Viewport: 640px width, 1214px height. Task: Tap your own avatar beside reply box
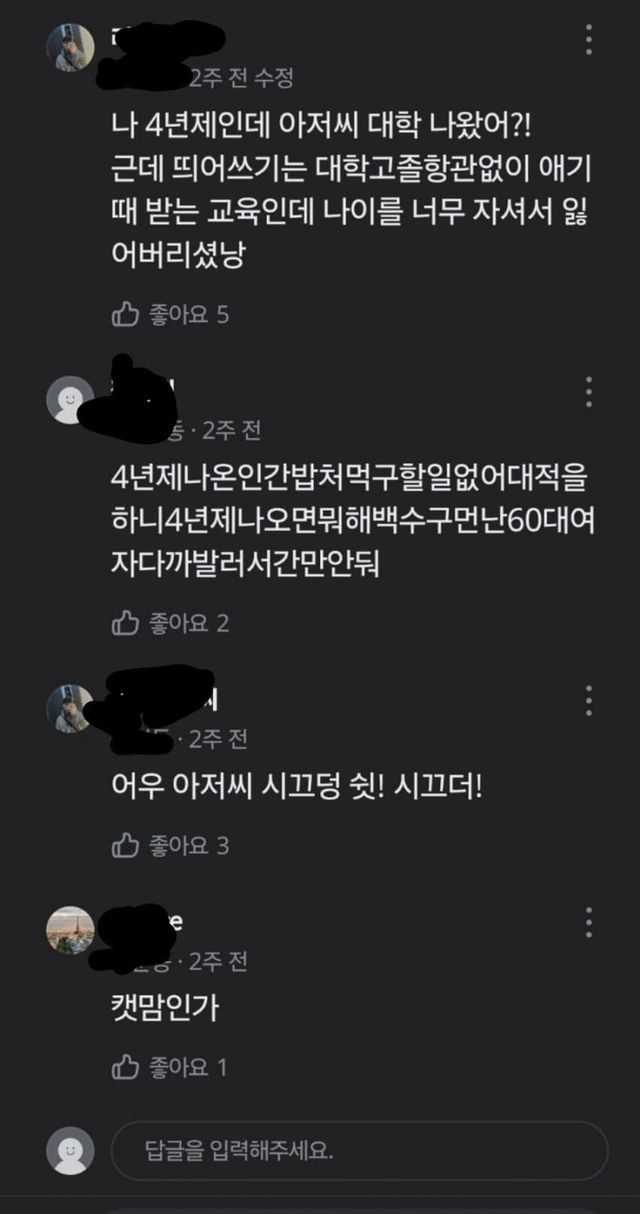pyautogui.click(x=70, y=1149)
